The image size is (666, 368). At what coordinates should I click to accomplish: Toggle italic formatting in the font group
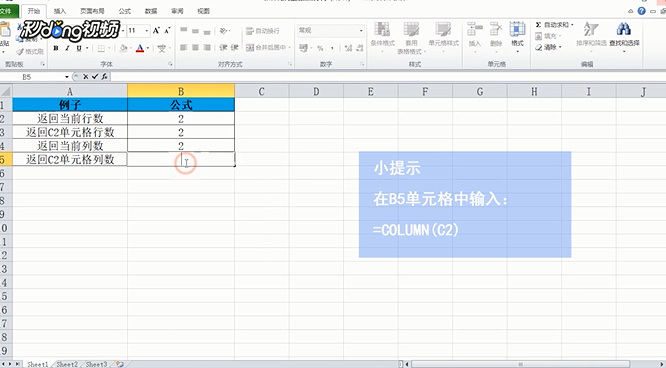point(67,48)
